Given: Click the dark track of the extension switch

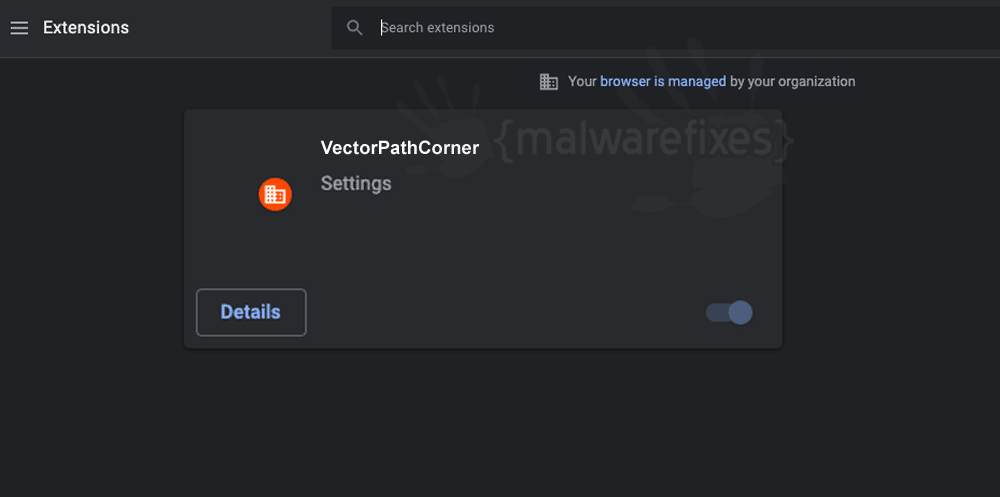Looking at the screenshot, I should coord(716,313).
